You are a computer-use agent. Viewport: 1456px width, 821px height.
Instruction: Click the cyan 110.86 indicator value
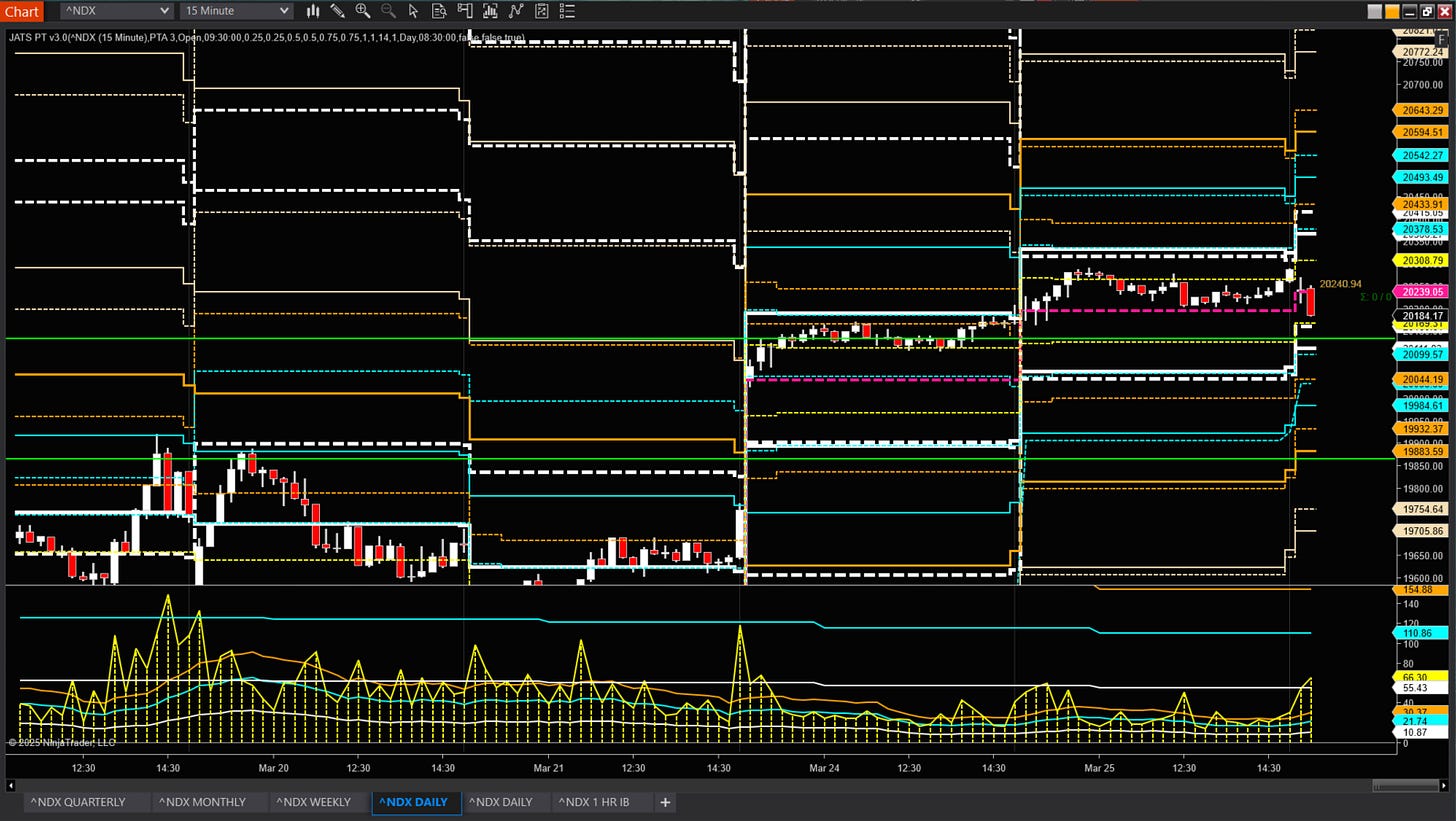1421,633
